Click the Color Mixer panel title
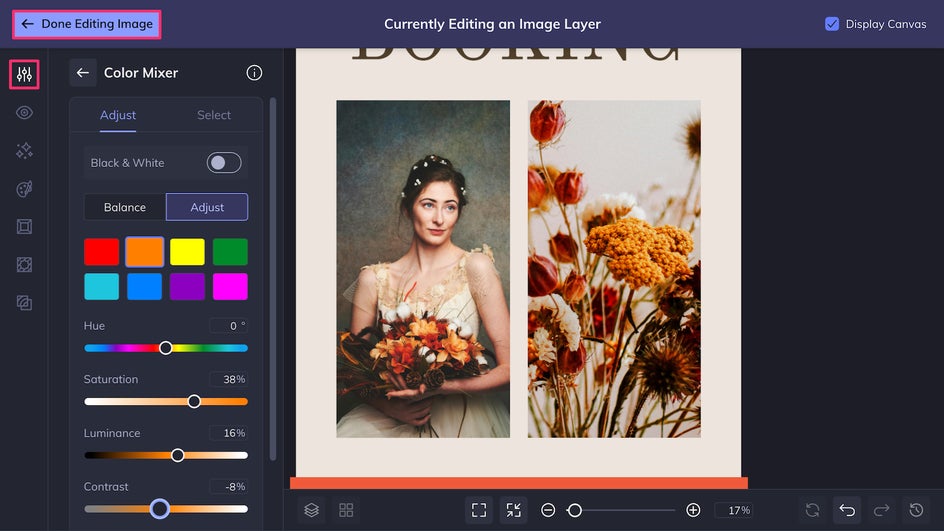Screen dimensions: 944x531 tap(141, 73)
